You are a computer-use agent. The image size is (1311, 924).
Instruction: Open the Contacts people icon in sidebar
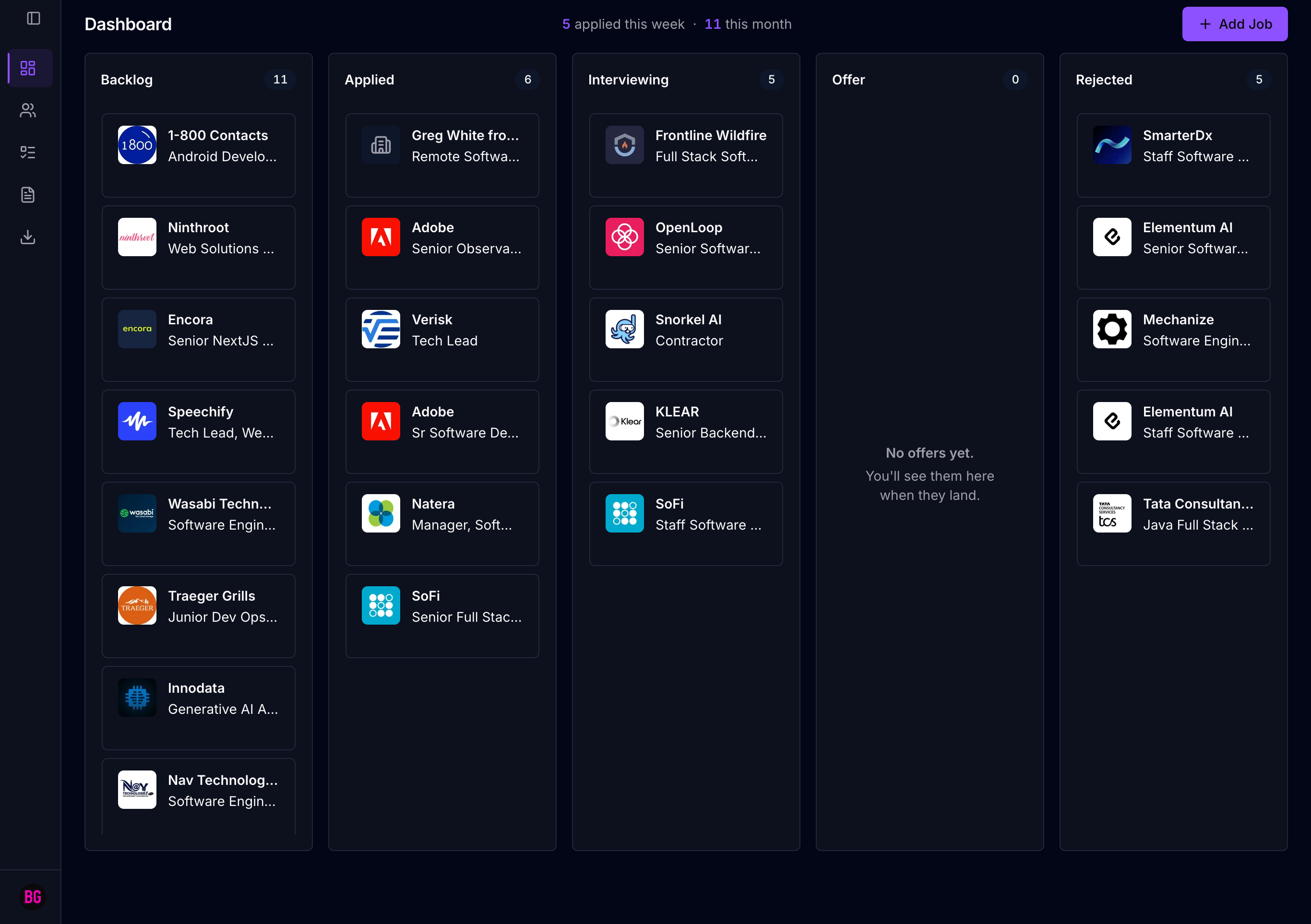(28, 110)
